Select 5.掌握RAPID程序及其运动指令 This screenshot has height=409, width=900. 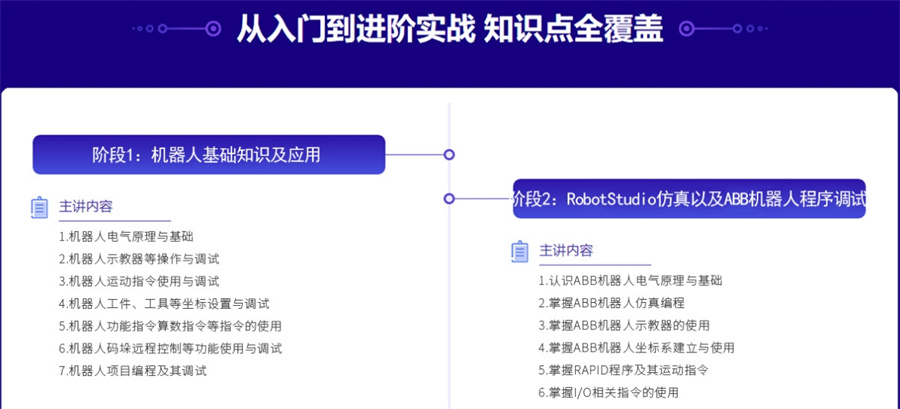click(x=624, y=370)
